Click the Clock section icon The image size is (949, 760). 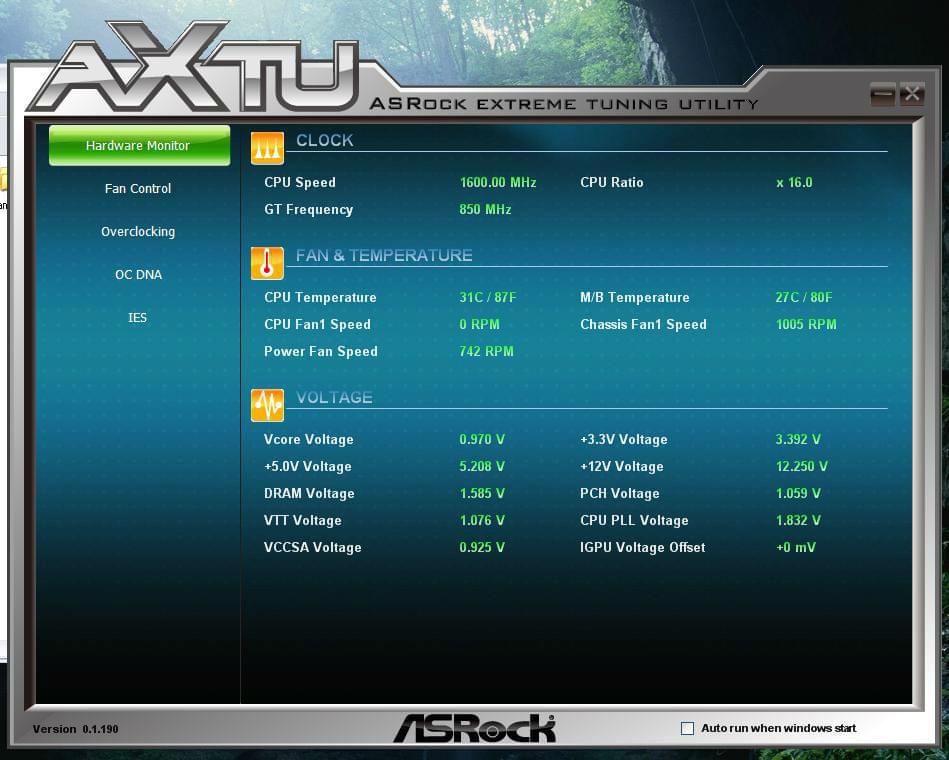point(267,148)
